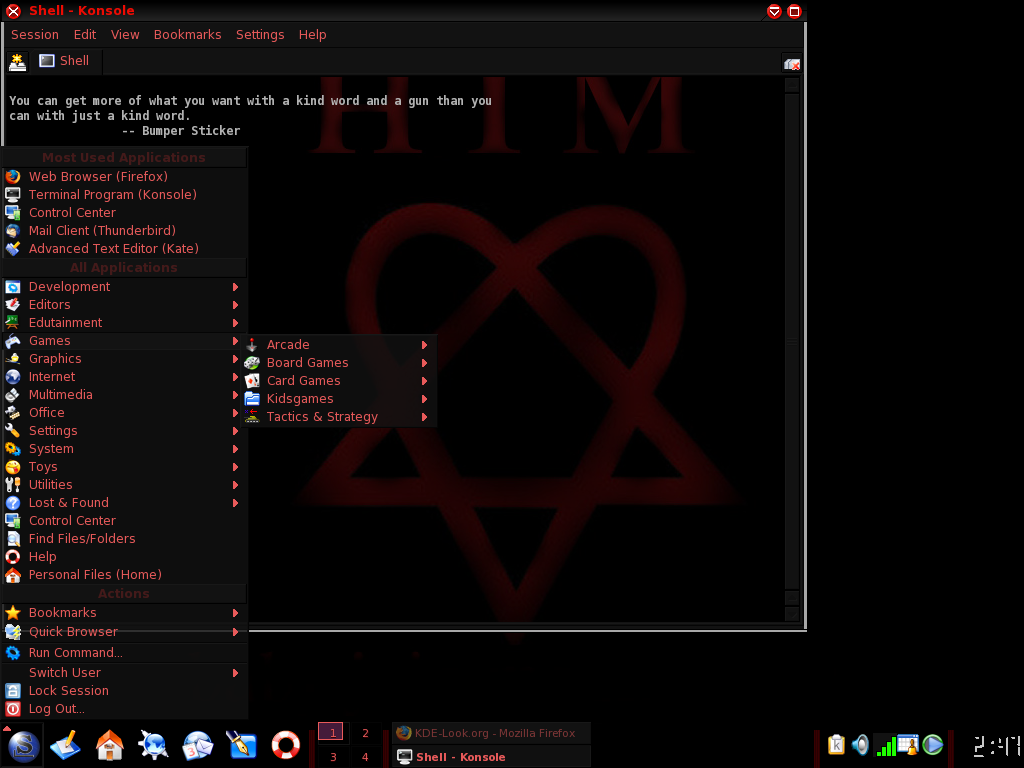The width and height of the screenshot is (1024, 768).
Task: Switch to virtual desktop 2
Action: 365,733
